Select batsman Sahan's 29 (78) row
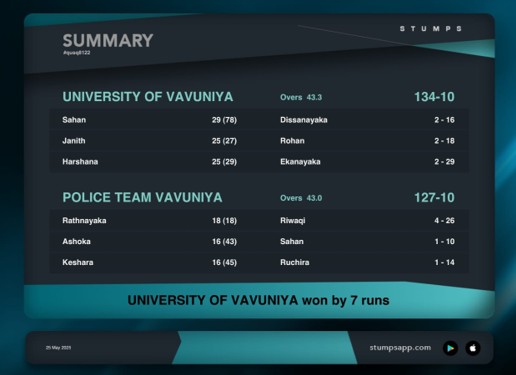Viewport: 516px width, 375px height. coord(150,120)
